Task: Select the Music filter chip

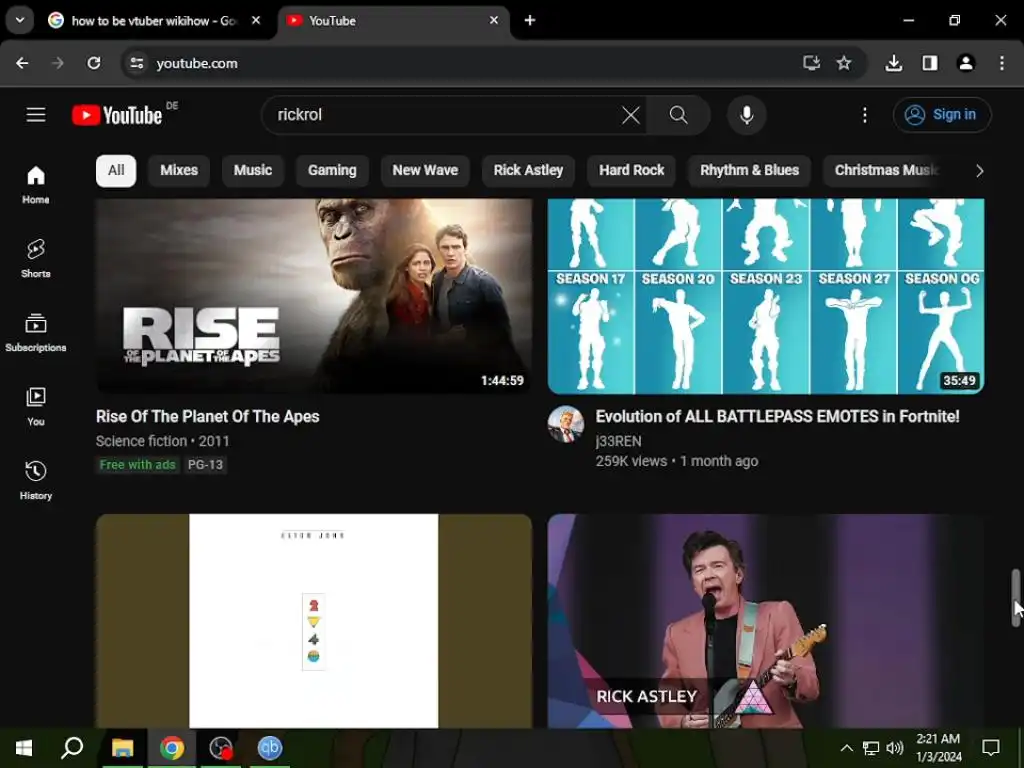Action: coord(253,170)
